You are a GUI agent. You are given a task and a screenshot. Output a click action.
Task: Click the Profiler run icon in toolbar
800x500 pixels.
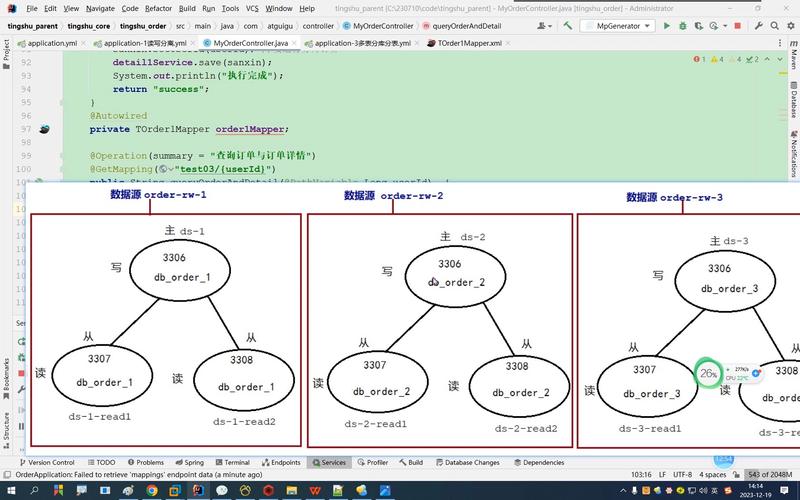click(x=714, y=26)
